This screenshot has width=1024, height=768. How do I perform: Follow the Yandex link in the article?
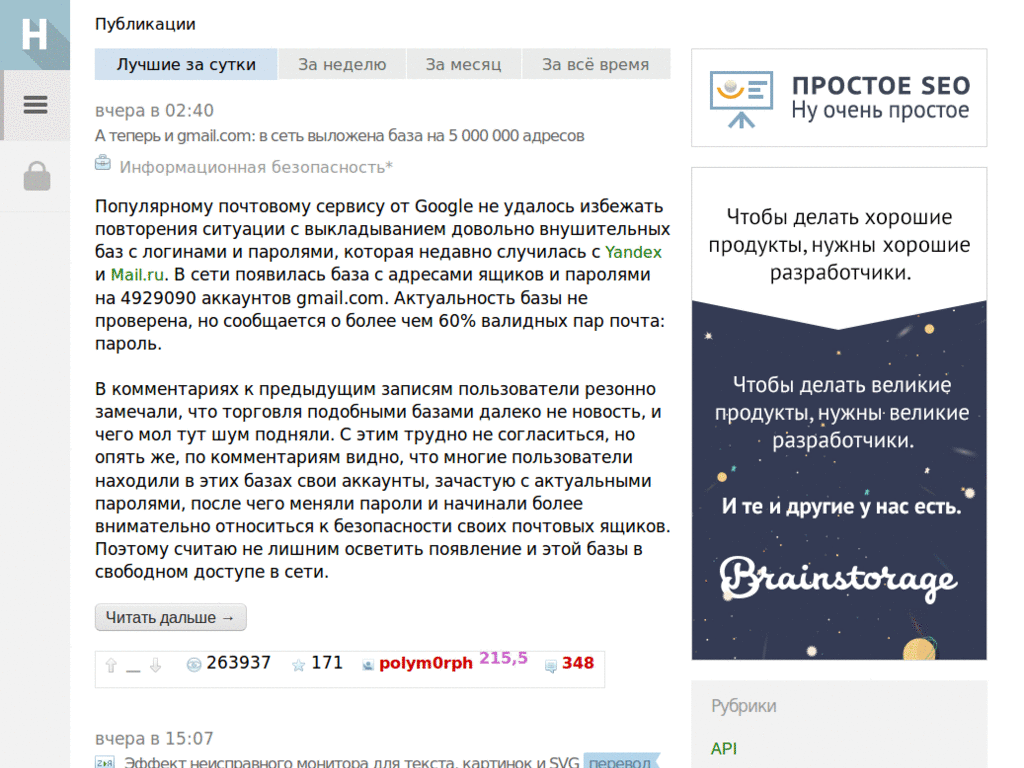pos(633,252)
